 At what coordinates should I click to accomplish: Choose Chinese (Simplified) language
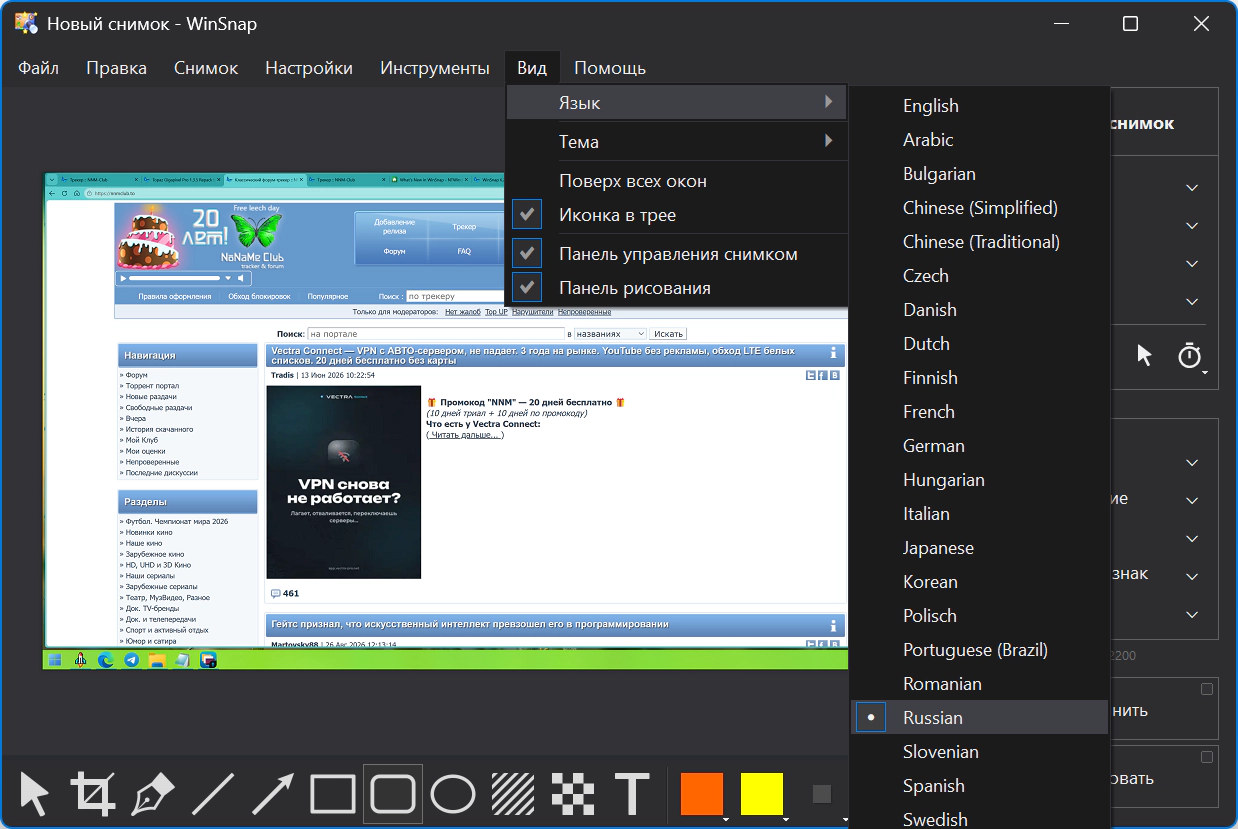979,208
